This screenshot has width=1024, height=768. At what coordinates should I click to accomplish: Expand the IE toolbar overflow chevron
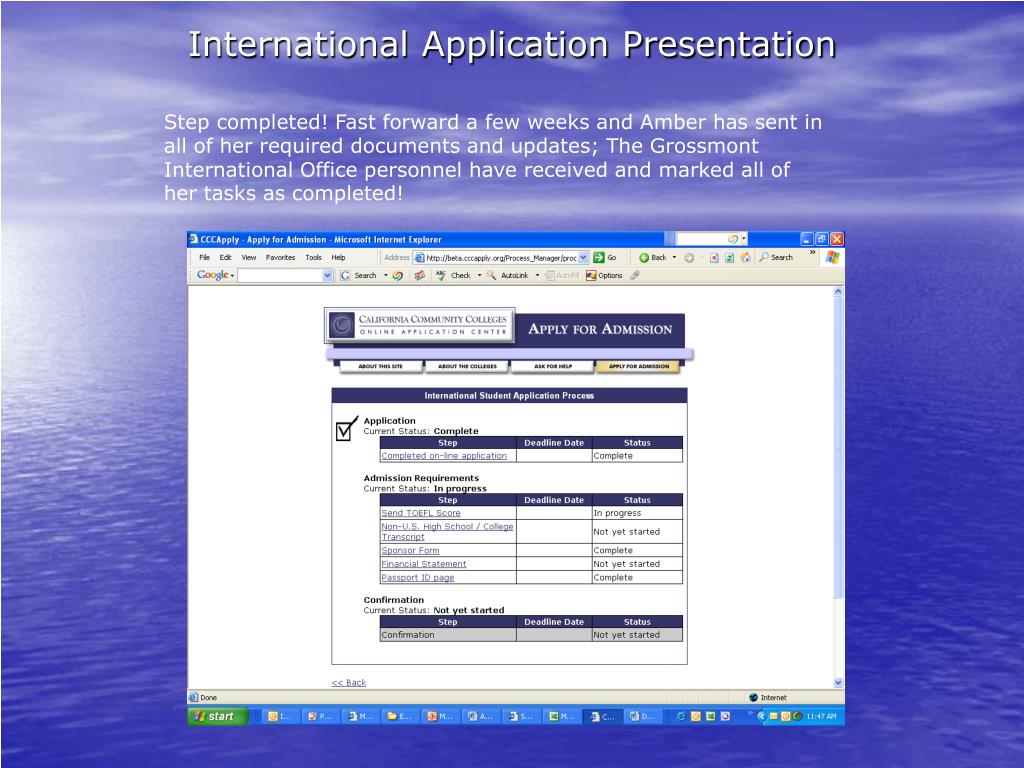tap(812, 252)
